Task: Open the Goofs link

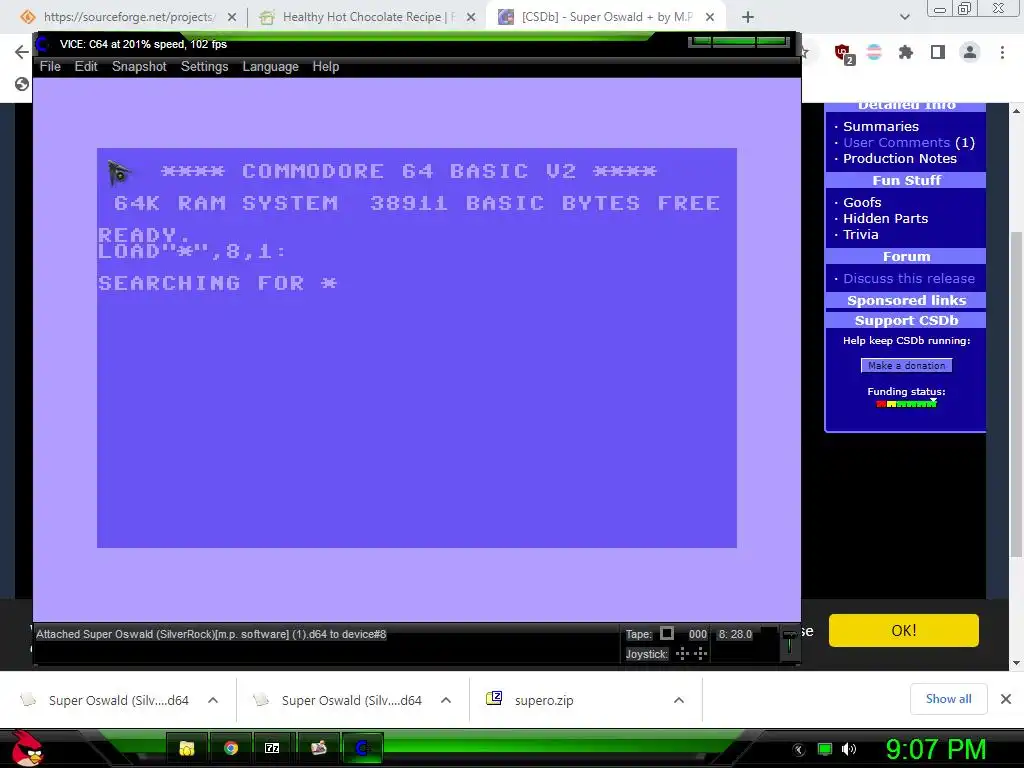Action: click(x=862, y=202)
